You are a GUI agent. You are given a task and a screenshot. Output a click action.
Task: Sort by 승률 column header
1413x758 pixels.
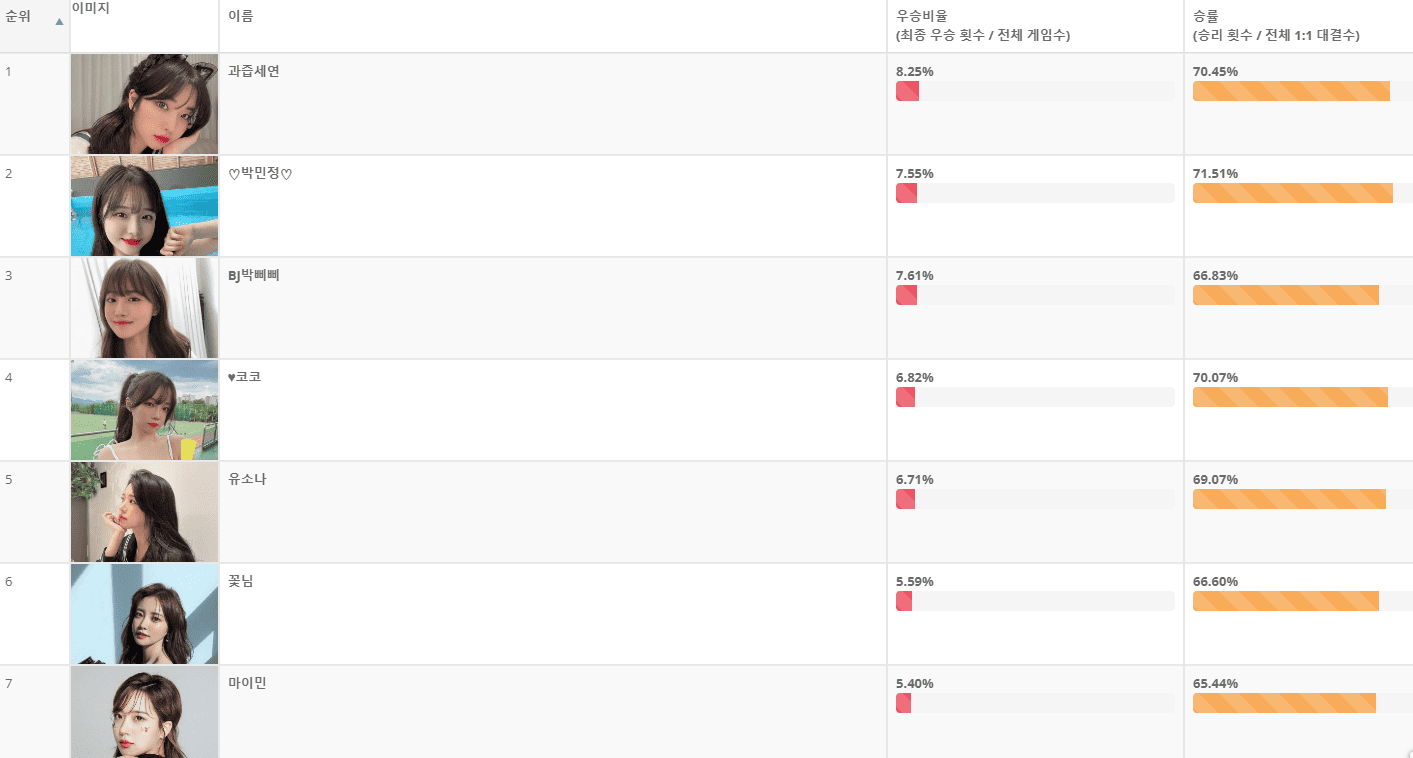(x=1298, y=26)
